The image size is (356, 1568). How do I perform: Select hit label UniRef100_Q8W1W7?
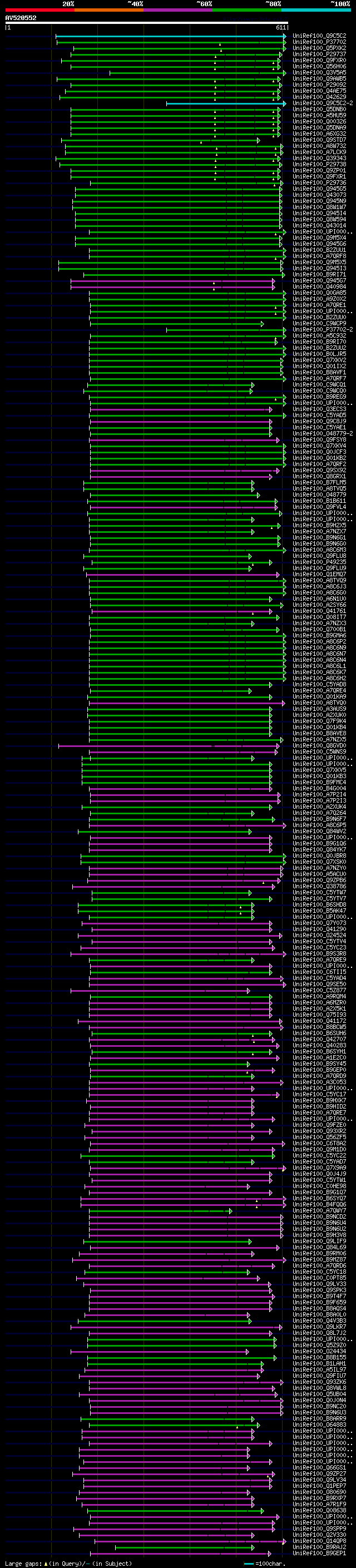click(x=319, y=207)
